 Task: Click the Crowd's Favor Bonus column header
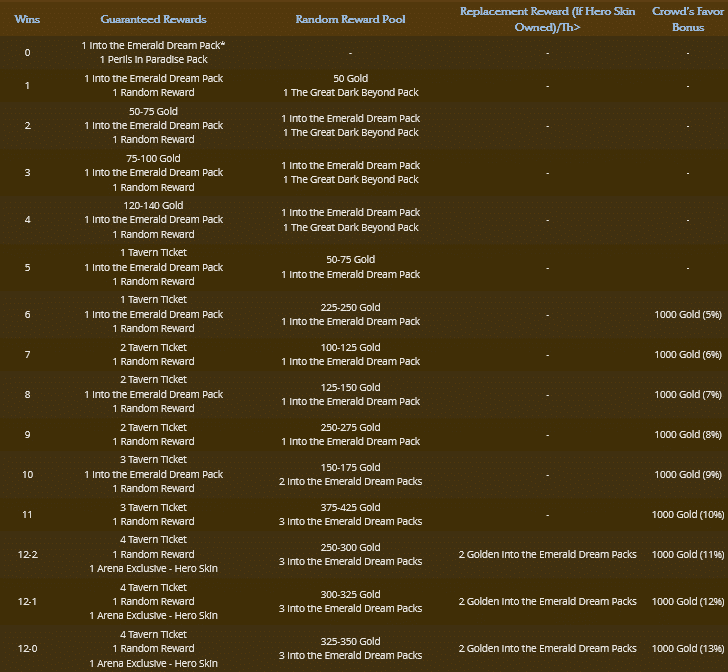(x=688, y=19)
